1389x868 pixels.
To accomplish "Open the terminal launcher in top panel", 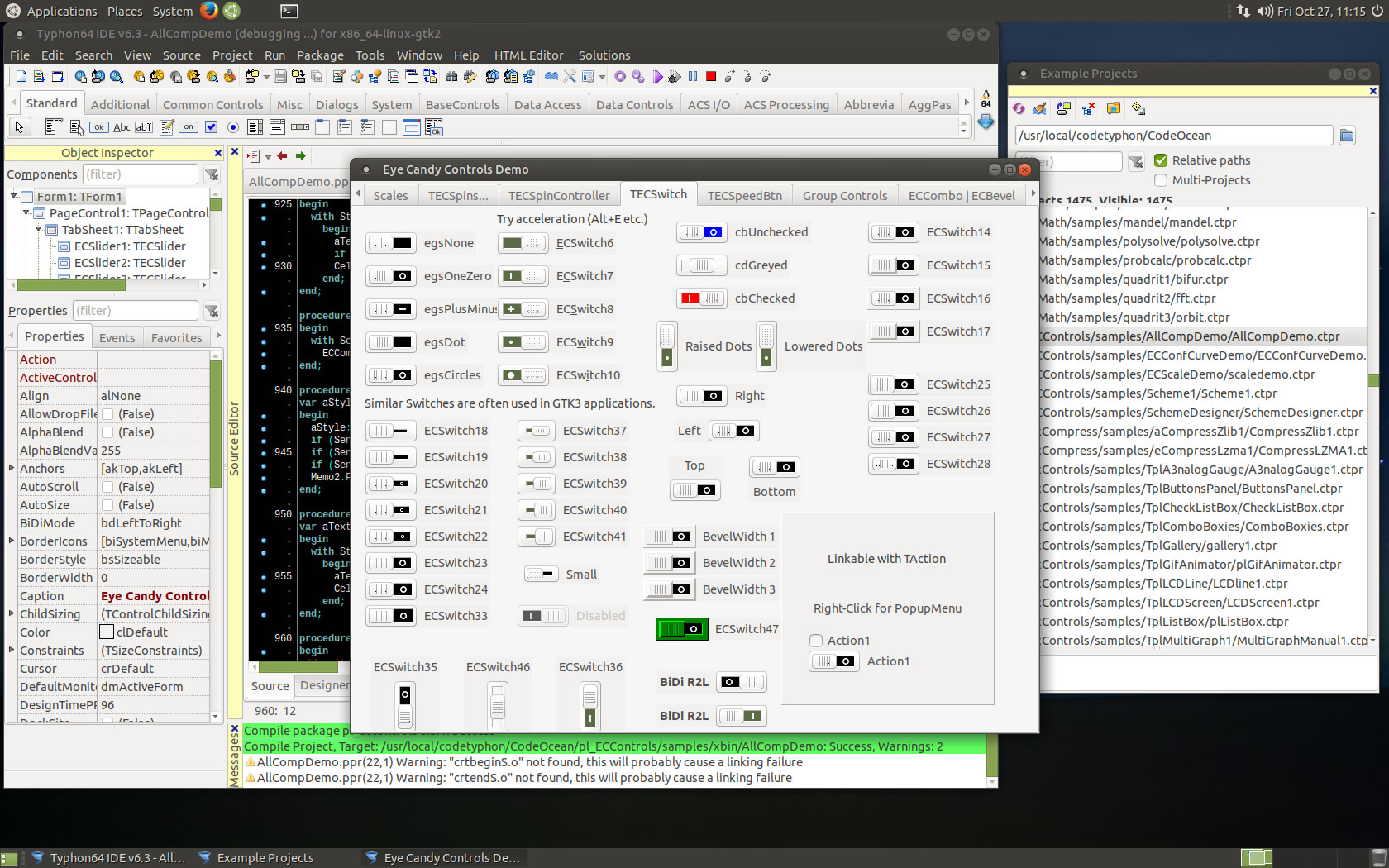I will click(289, 11).
